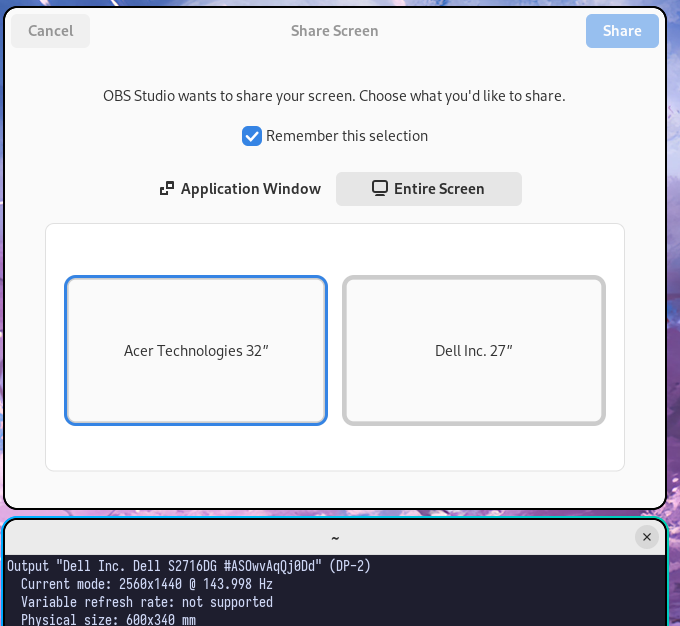This screenshot has height=626, width=680.
Task: Toggle the Remember this selection checkbox
Action: (252, 136)
